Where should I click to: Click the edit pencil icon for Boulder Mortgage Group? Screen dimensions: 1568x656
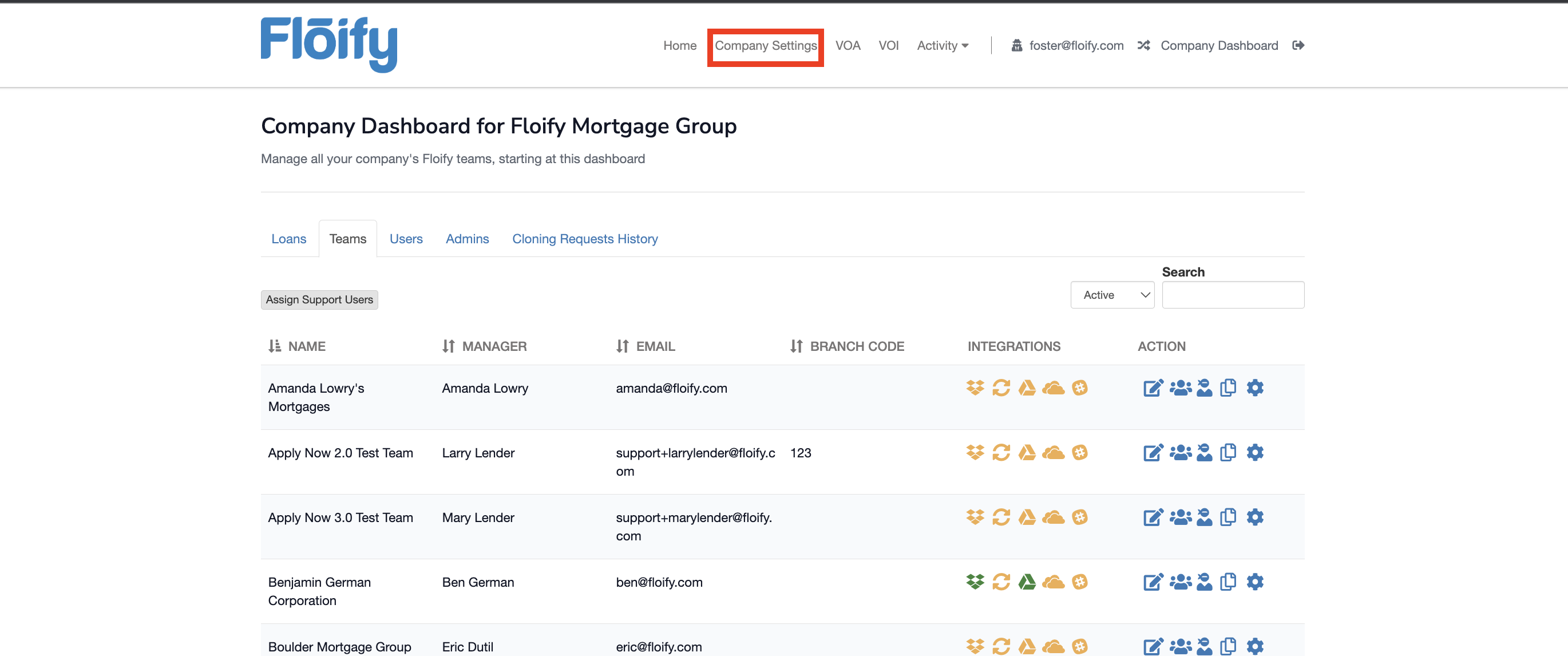point(1153,646)
